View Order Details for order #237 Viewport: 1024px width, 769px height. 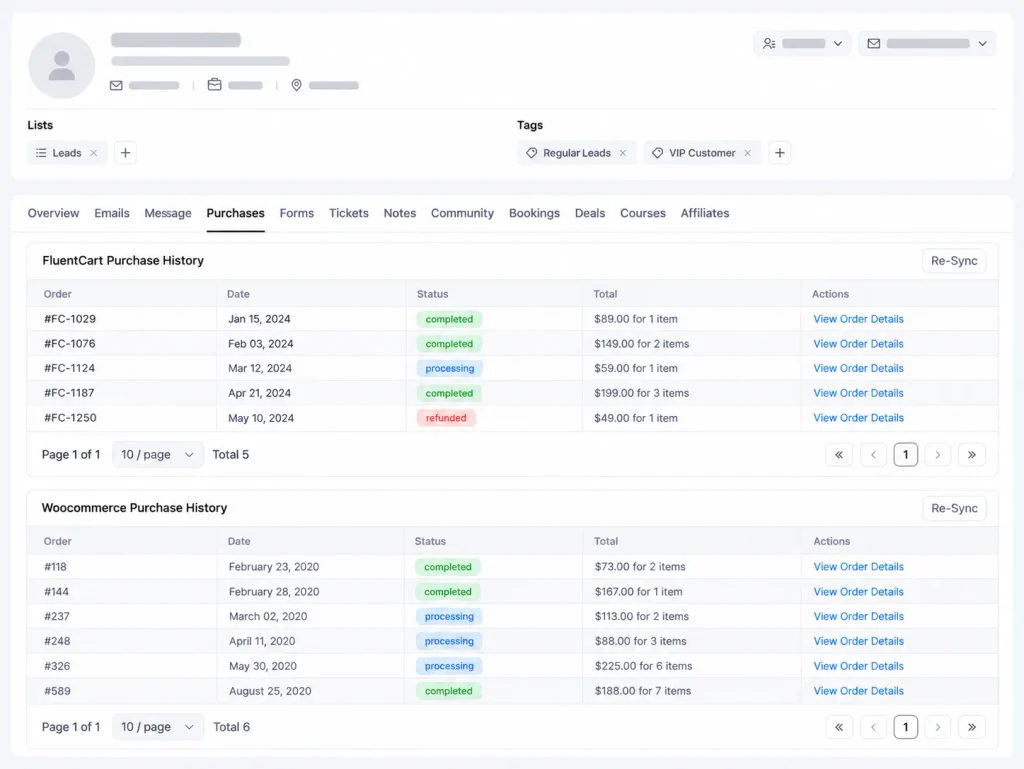click(858, 616)
